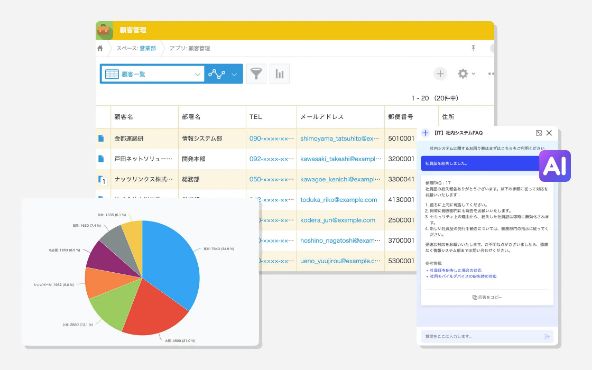The image size is (592, 370).
Task: Click toduka_riko@example.com email link
Action: [x=339, y=199]
